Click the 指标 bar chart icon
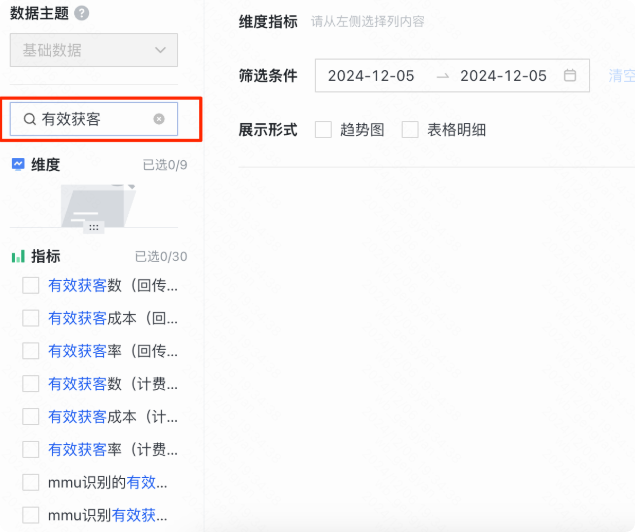635x532 pixels. click(18, 256)
